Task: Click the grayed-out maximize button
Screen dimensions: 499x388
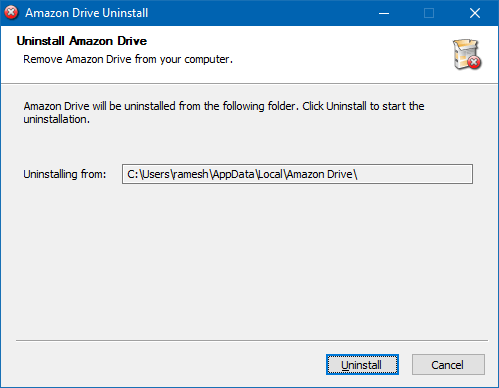Action: [x=429, y=13]
